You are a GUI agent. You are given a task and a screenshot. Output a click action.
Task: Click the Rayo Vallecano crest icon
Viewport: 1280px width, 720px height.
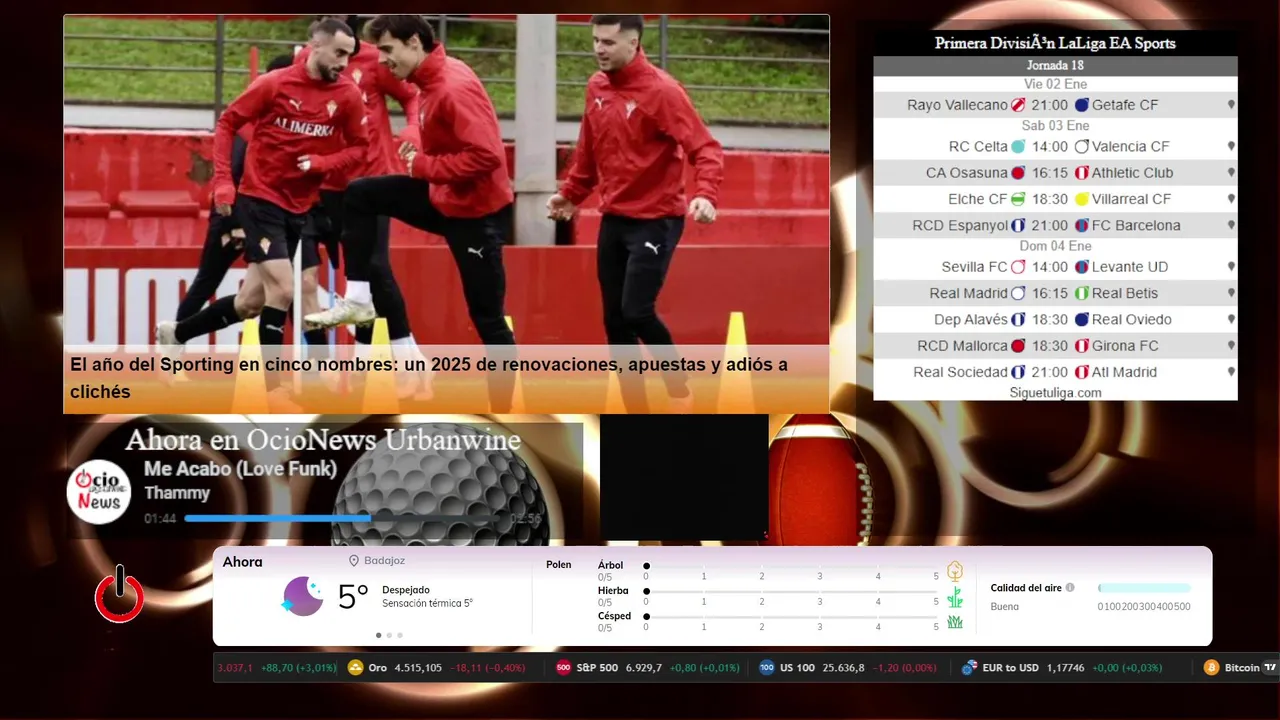click(x=1018, y=105)
